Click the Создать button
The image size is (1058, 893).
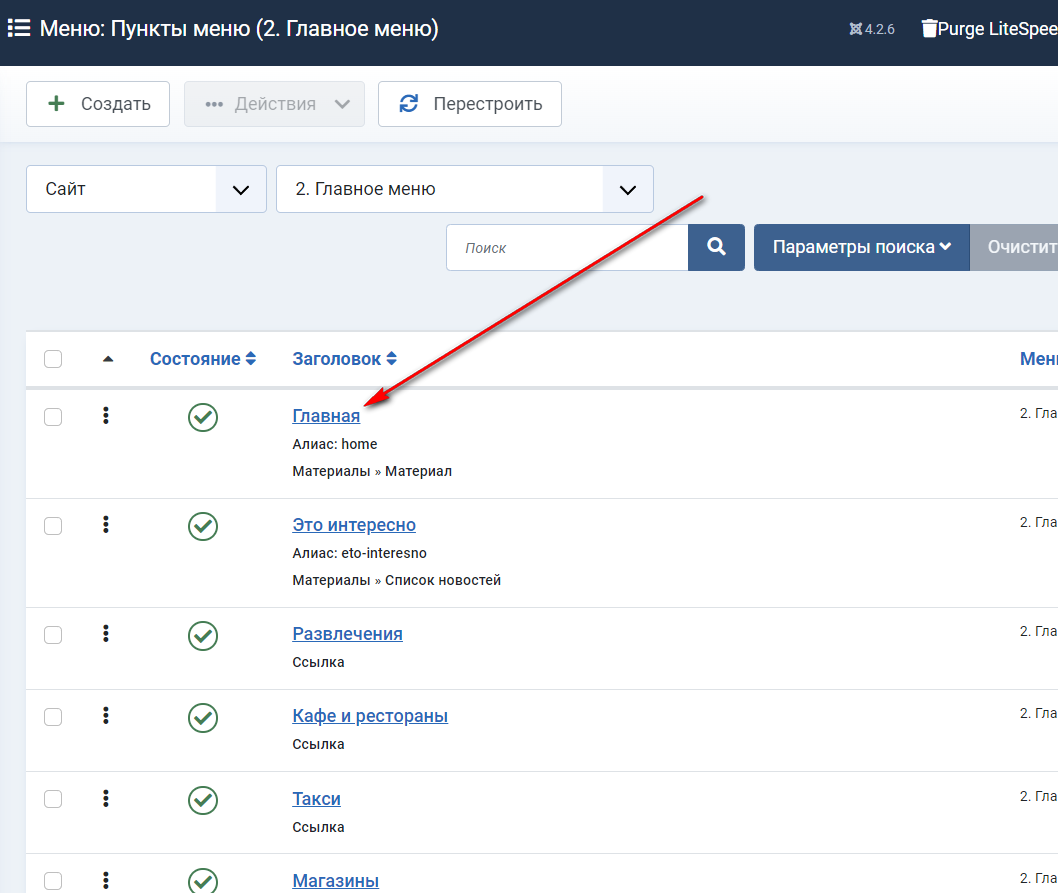click(x=98, y=104)
